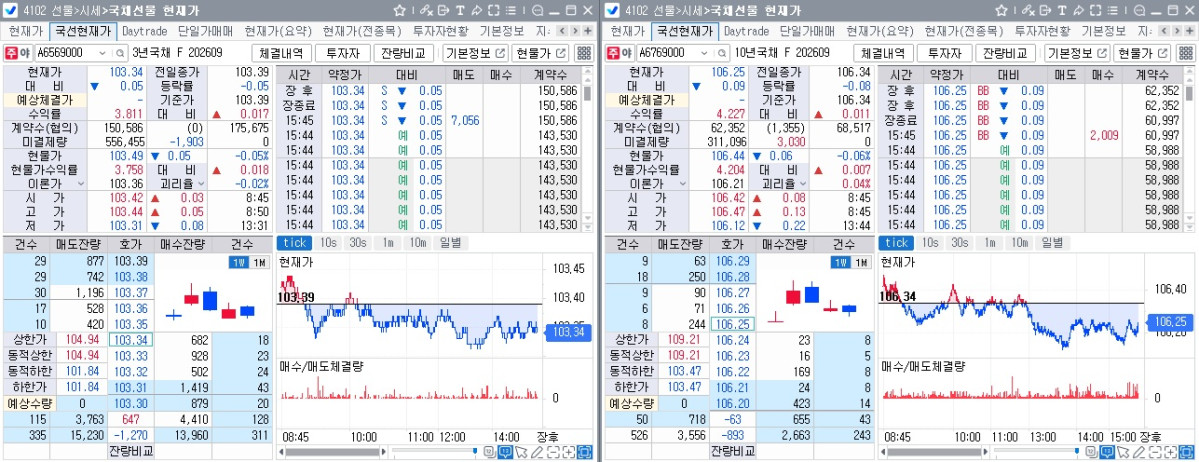Click the fullscreen bracket icon in left window title bar
1199x462 pixels.
(493, 11)
